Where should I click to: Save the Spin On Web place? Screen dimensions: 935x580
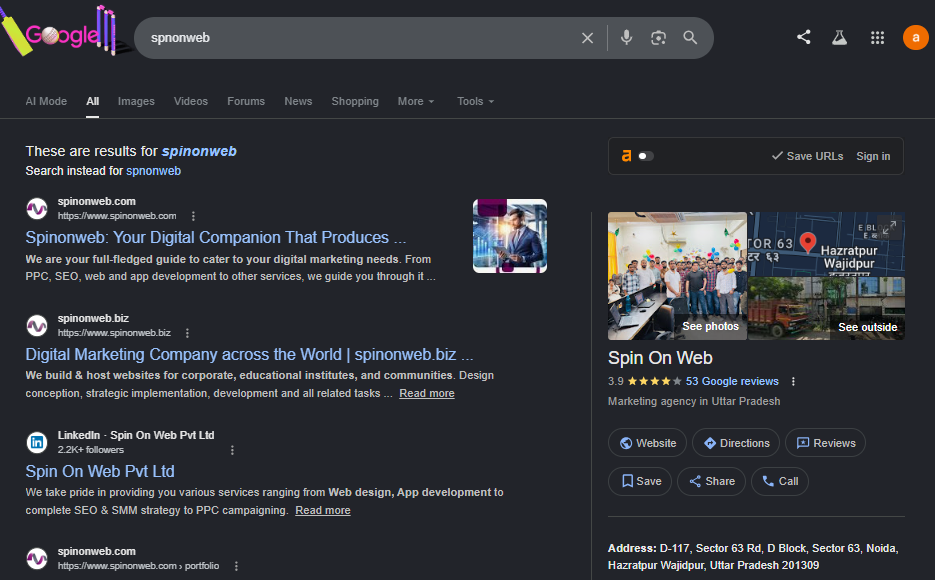[640, 481]
